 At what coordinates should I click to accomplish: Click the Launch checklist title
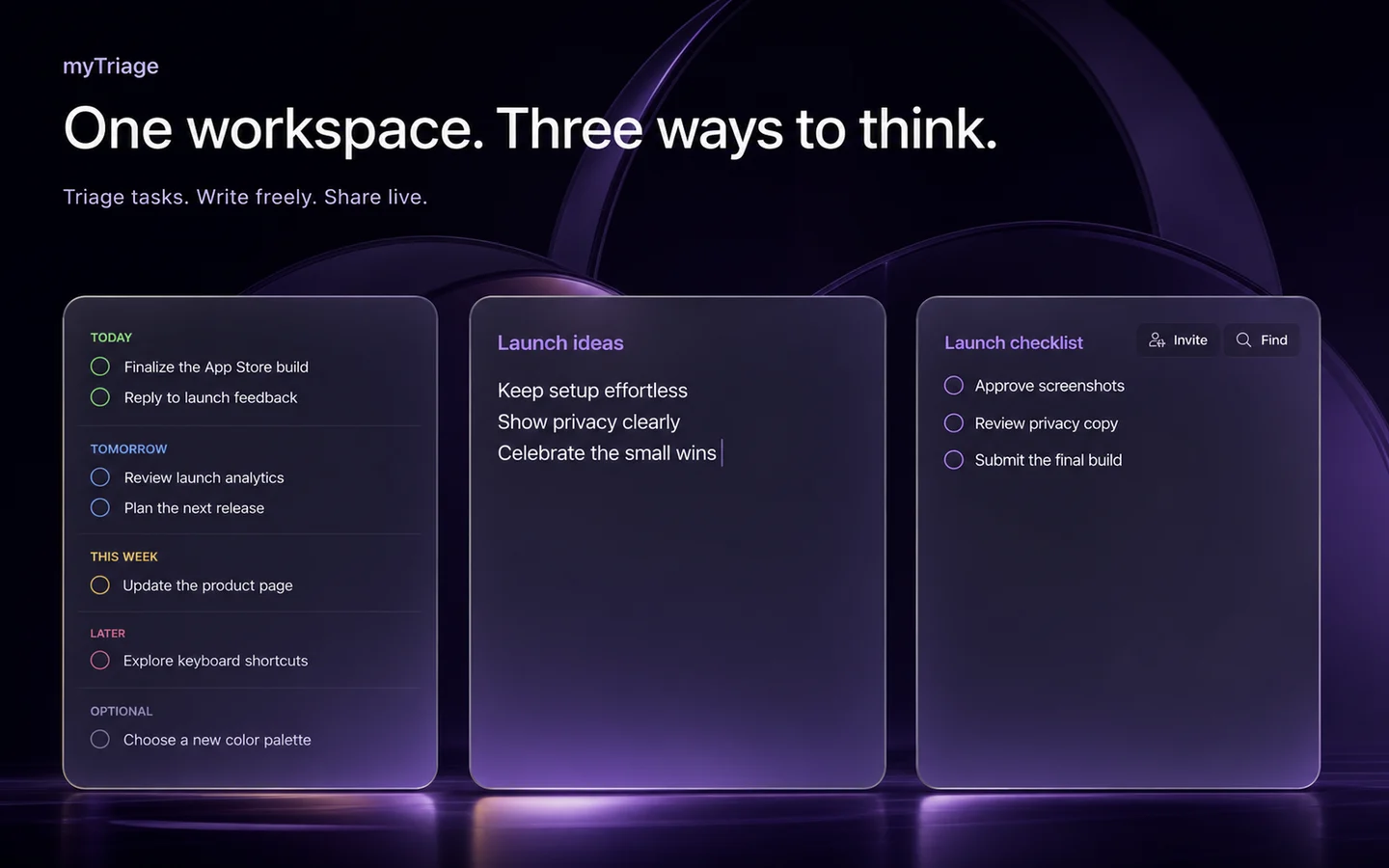click(x=1014, y=343)
